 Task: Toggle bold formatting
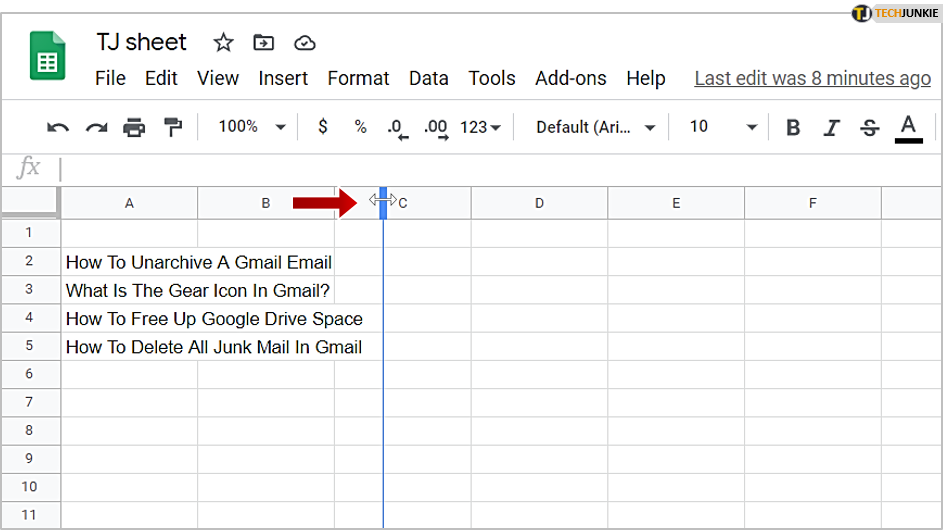coord(793,127)
